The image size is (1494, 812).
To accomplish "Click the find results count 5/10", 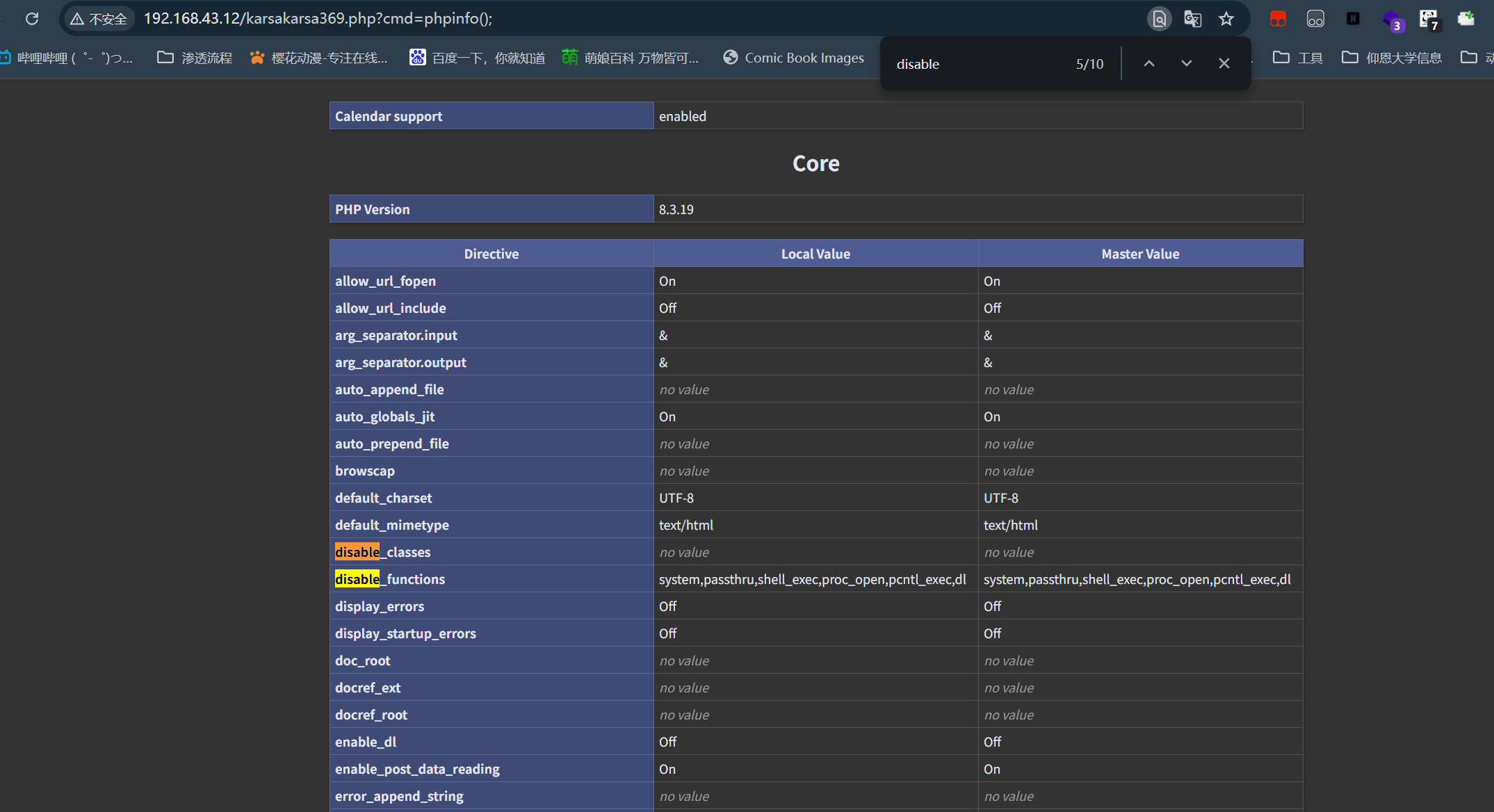I will (x=1089, y=64).
